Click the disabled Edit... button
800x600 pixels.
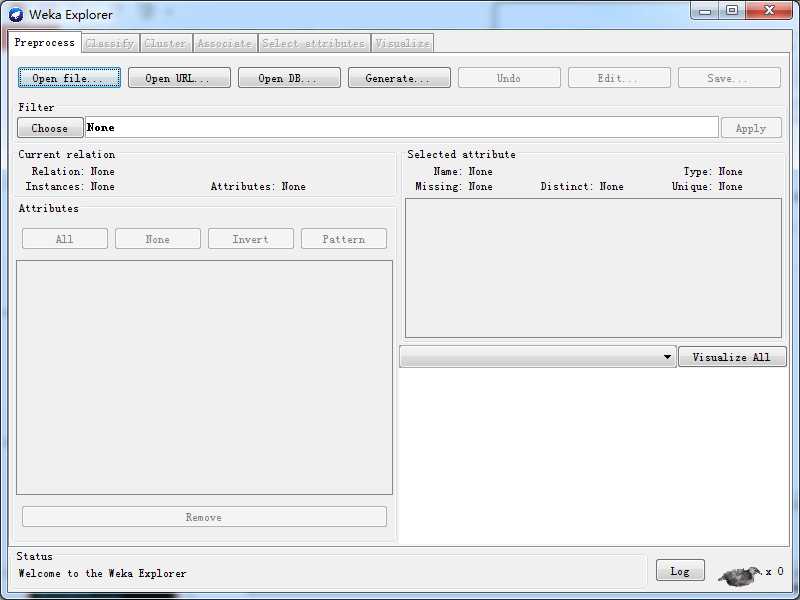tap(619, 78)
